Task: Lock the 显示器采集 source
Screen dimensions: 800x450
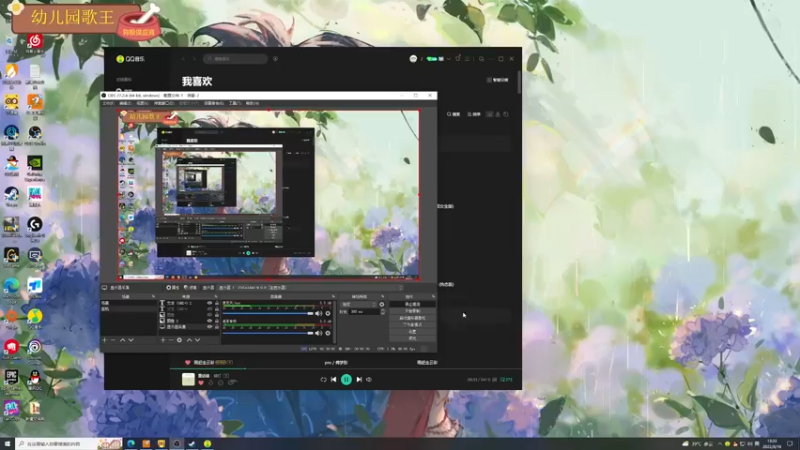Action: 217,327
